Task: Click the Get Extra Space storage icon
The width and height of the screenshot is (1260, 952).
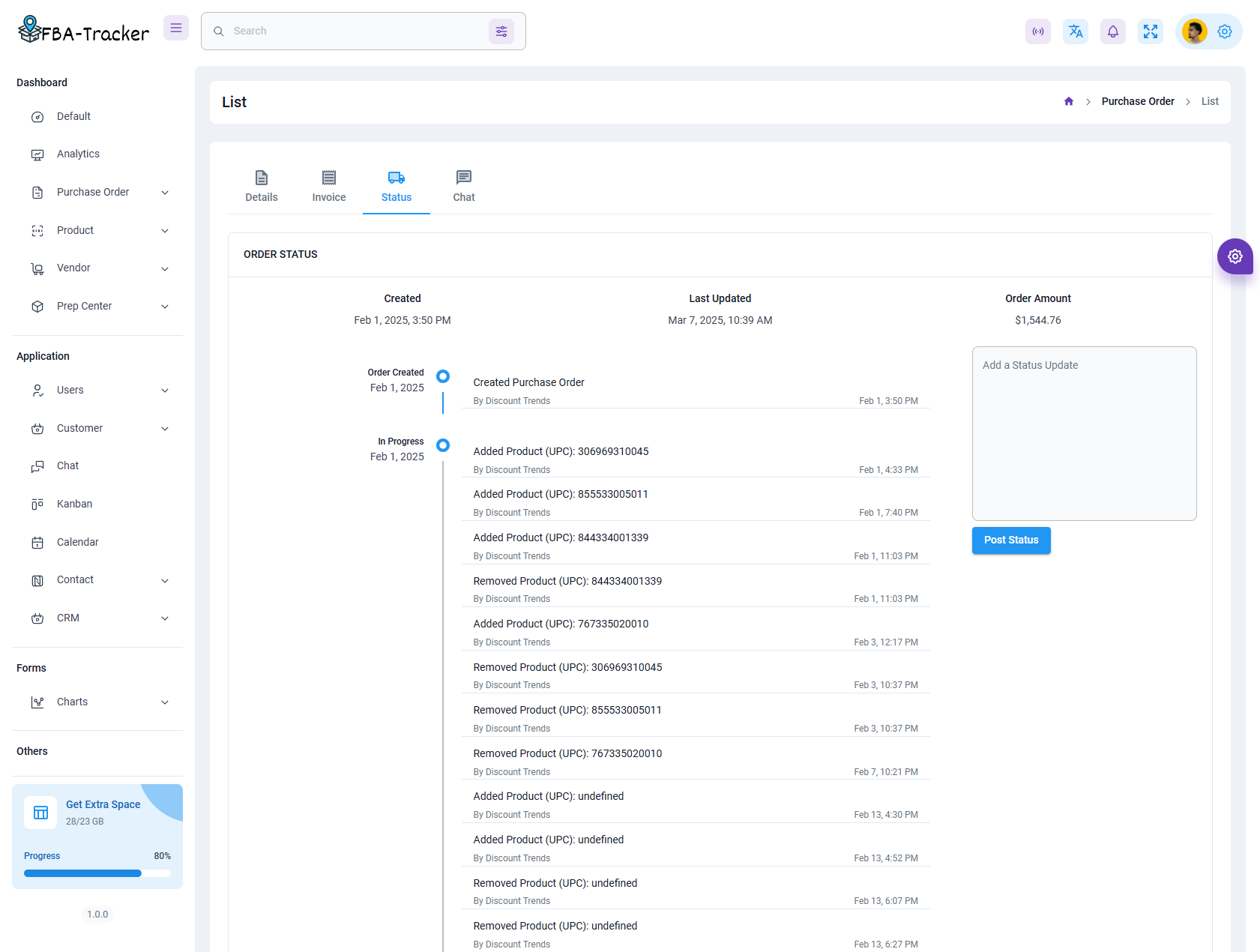Action: click(40, 813)
